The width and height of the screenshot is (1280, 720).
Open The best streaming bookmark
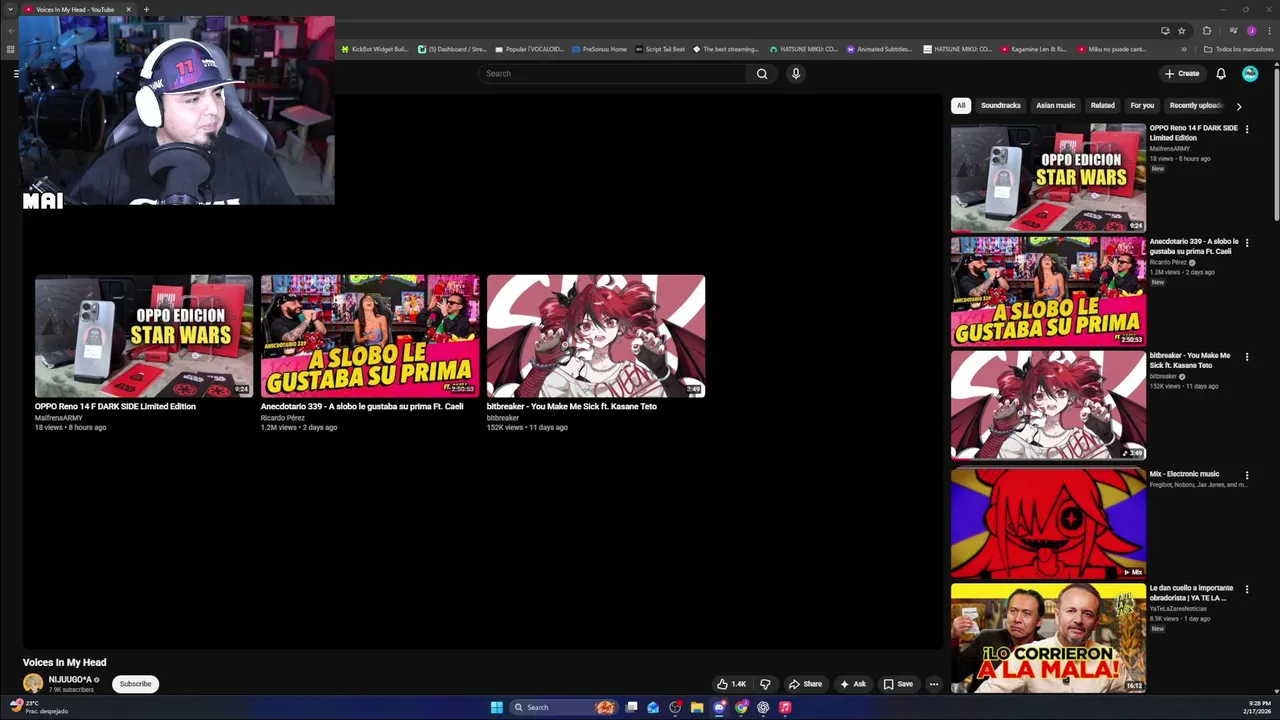click(x=726, y=49)
